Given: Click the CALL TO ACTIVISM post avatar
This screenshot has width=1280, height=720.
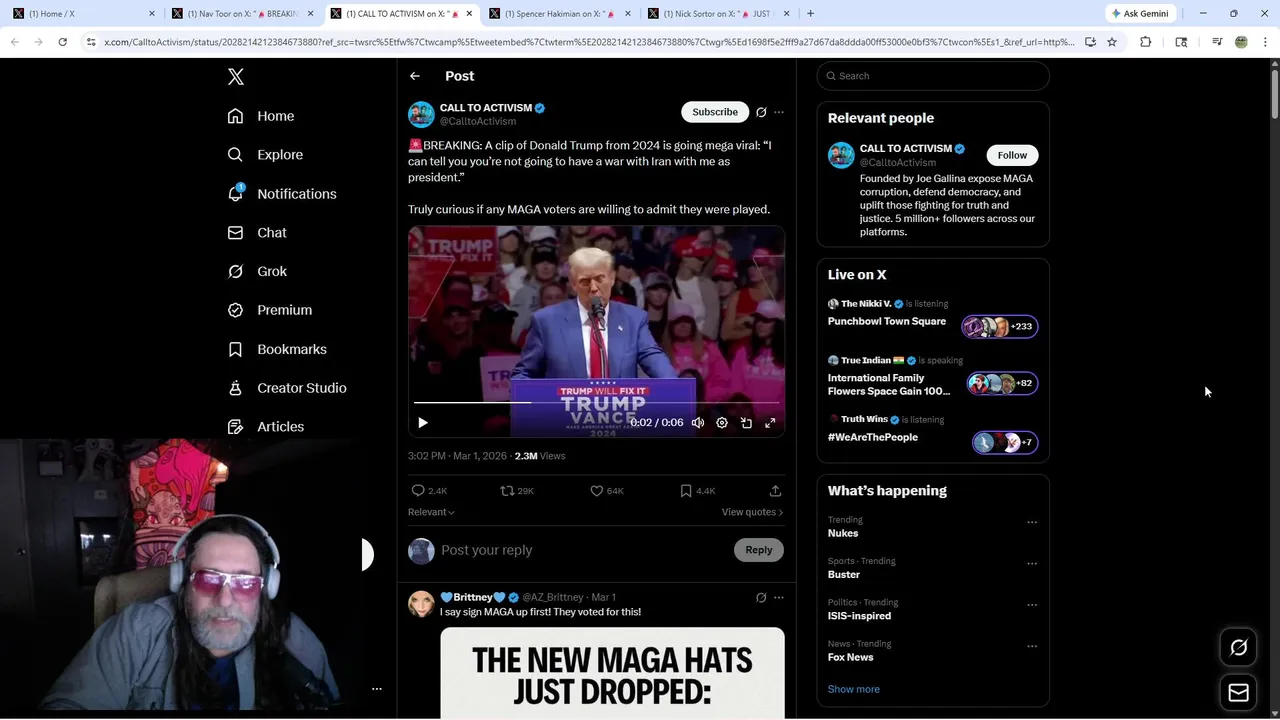Looking at the screenshot, I should 421,114.
